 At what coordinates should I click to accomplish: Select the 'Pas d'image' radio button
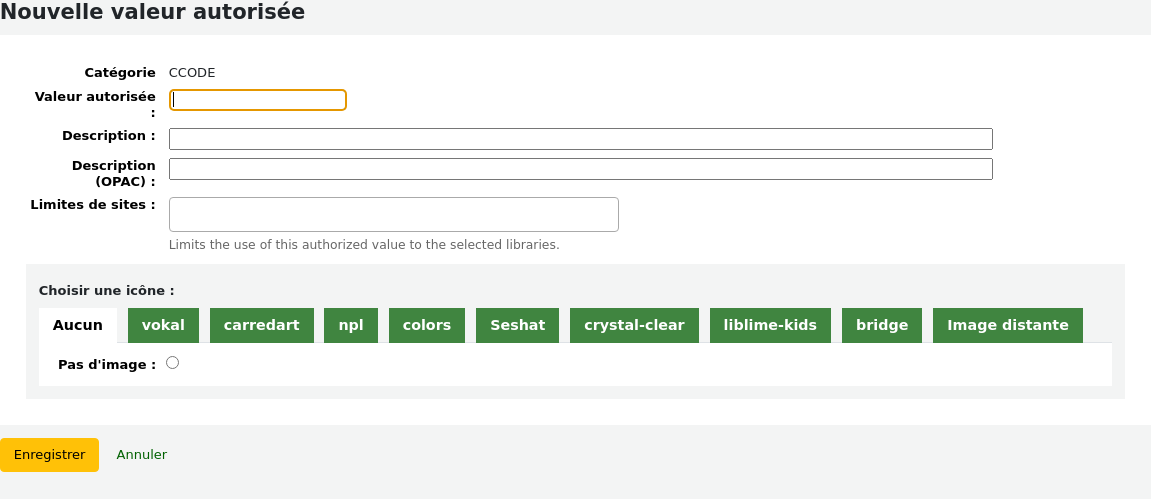coord(173,363)
